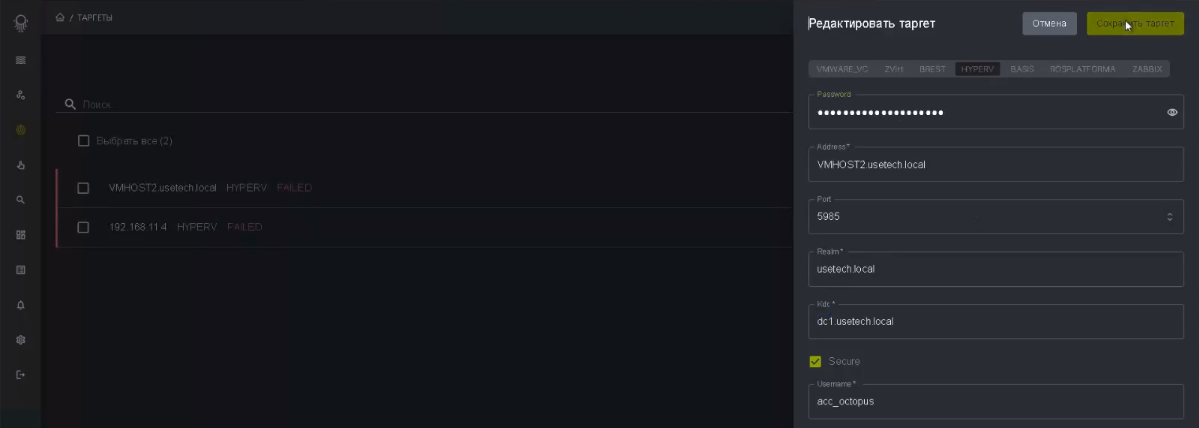
Task: Select the yellow targets icon in sidebar
Action: 21,130
